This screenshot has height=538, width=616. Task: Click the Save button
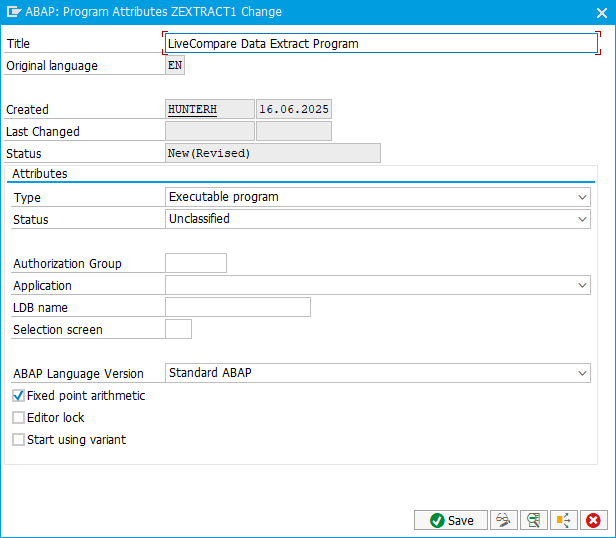(x=451, y=520)
